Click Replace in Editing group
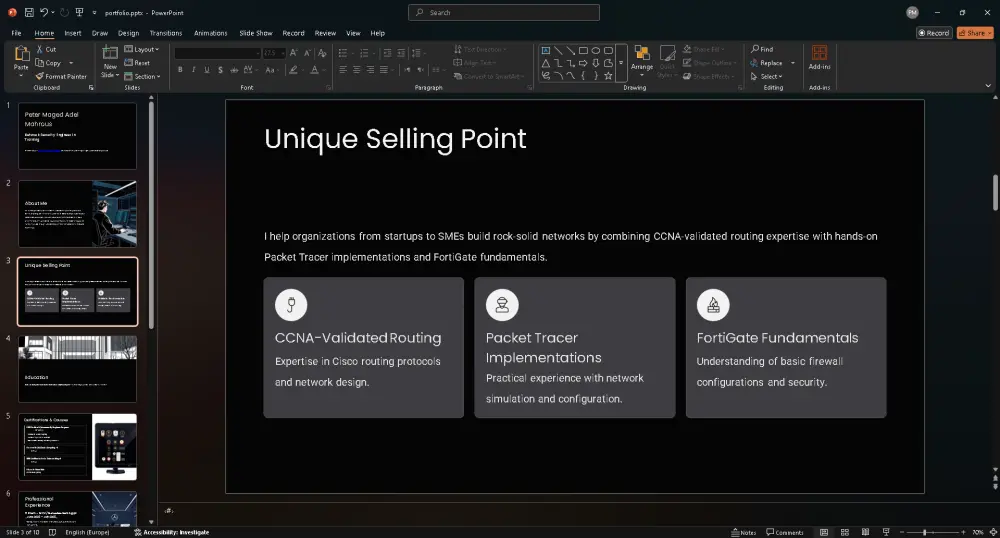 coord(766,63)
